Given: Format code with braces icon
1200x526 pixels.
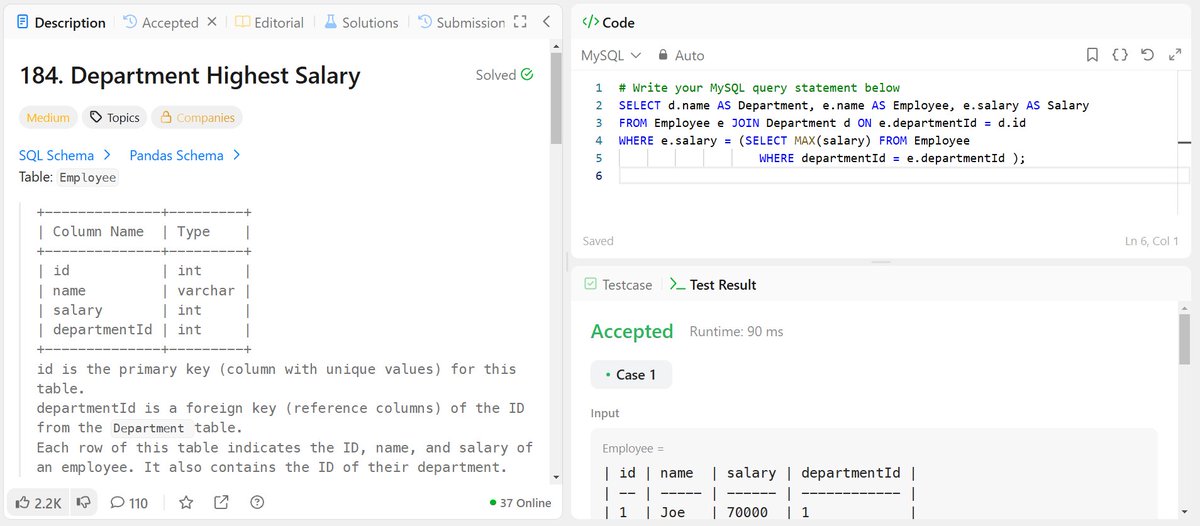Looking at the screenshot, I should (x=1120, y=55).
